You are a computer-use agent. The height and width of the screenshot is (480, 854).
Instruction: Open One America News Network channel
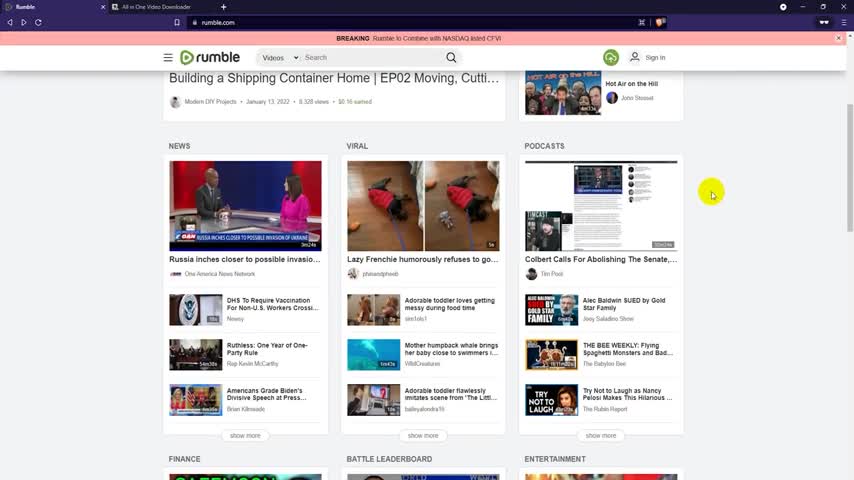(219, 274)
